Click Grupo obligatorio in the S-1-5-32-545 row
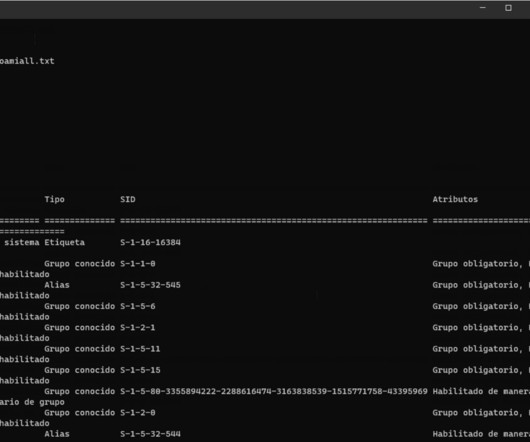The image size is (530, 442). pos(477,285)
